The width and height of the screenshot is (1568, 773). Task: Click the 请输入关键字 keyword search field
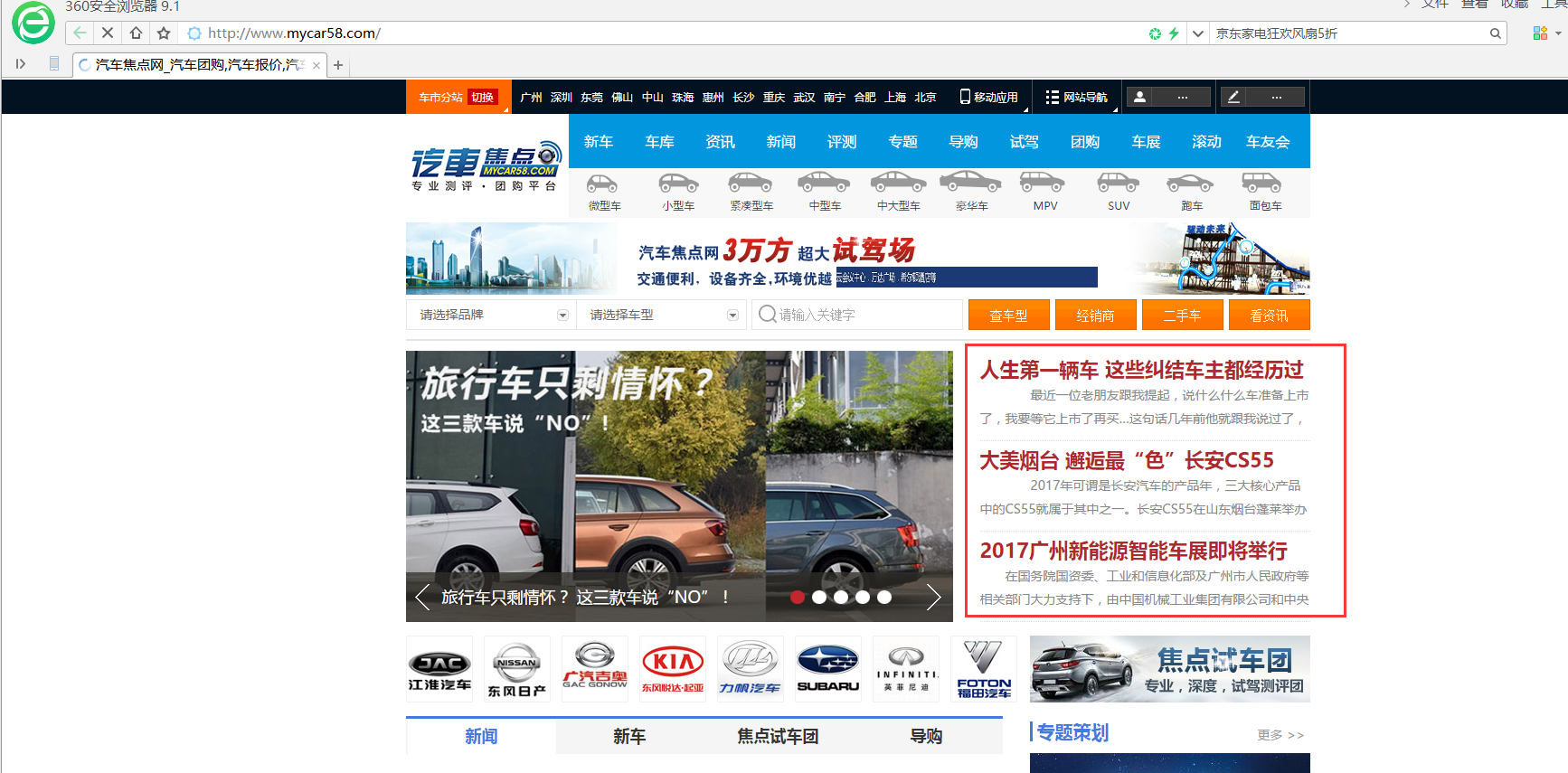coord(857,315)
